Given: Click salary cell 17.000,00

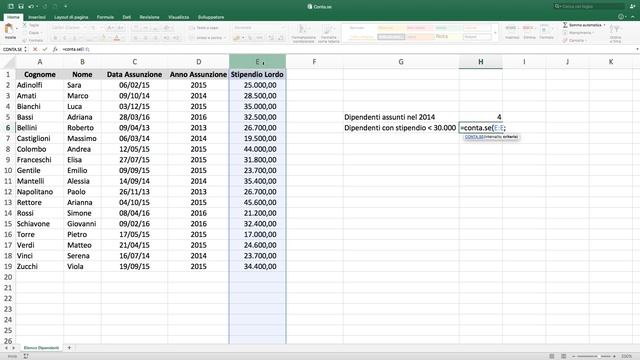Looking at the screenshot, I should [257, 234].
